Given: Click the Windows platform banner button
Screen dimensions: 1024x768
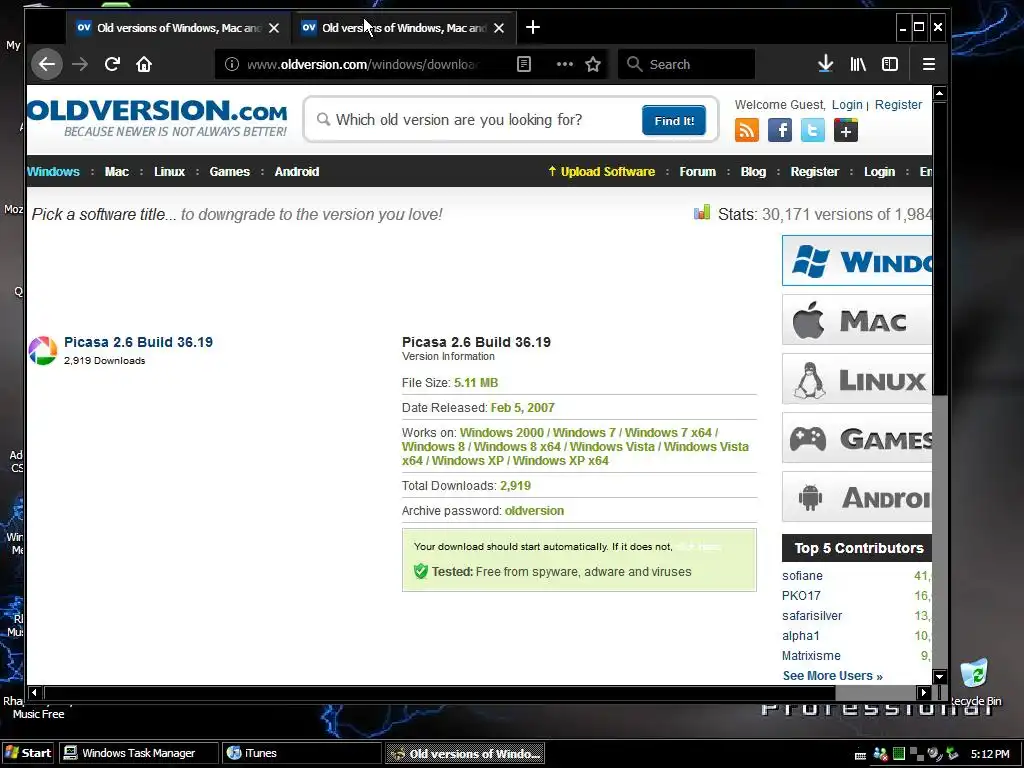Looking at the screenshot, I should point(857,261).
